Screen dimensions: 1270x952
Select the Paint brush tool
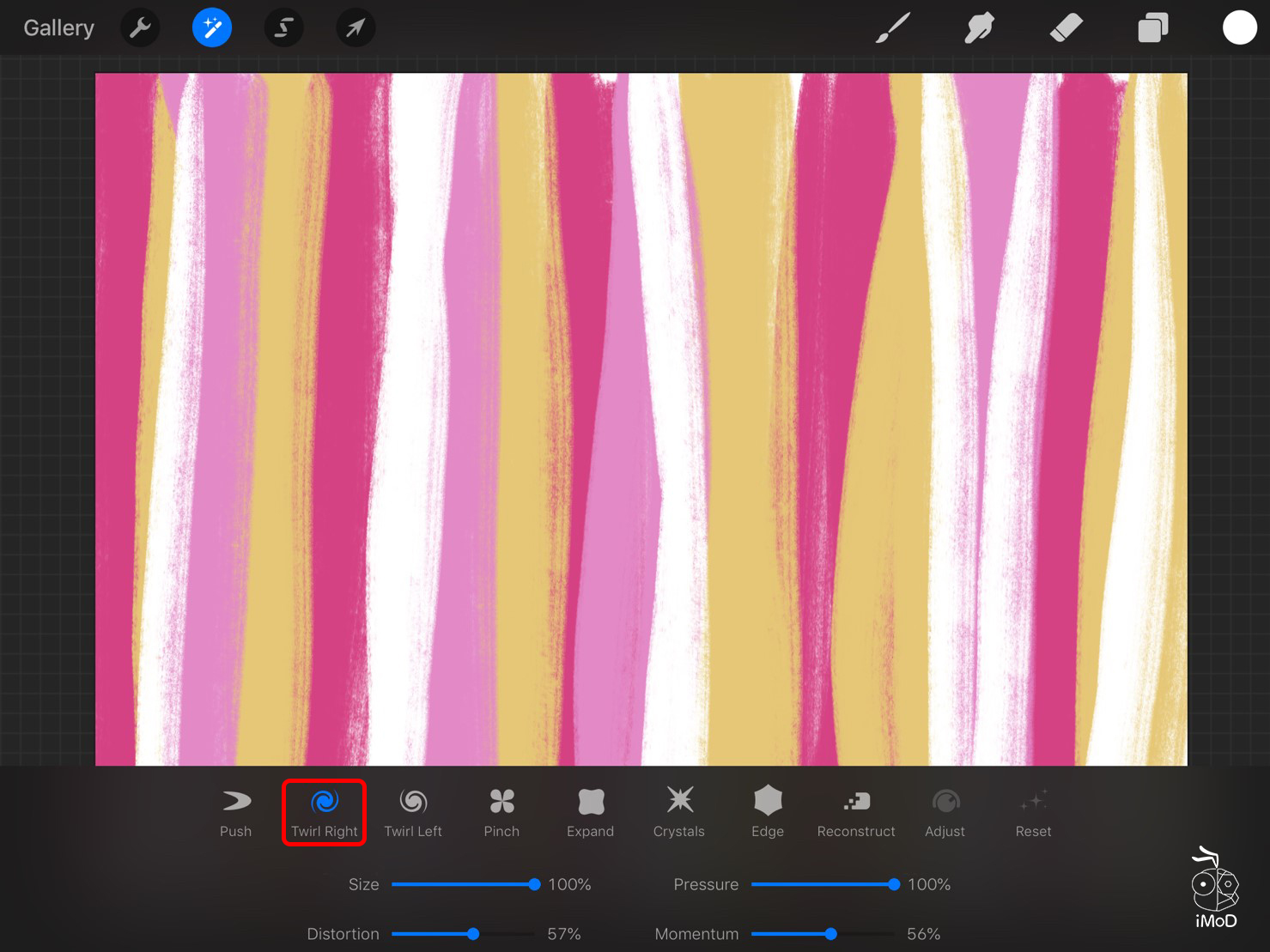coord(893,28)
